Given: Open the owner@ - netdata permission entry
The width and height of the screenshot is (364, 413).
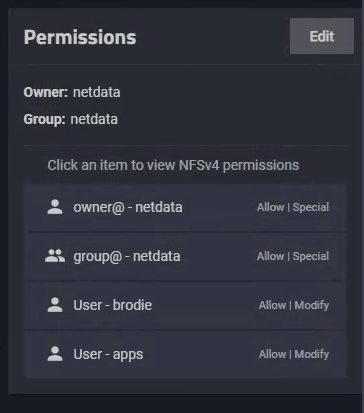Looking at the screenshot, I should coord(185,207).
